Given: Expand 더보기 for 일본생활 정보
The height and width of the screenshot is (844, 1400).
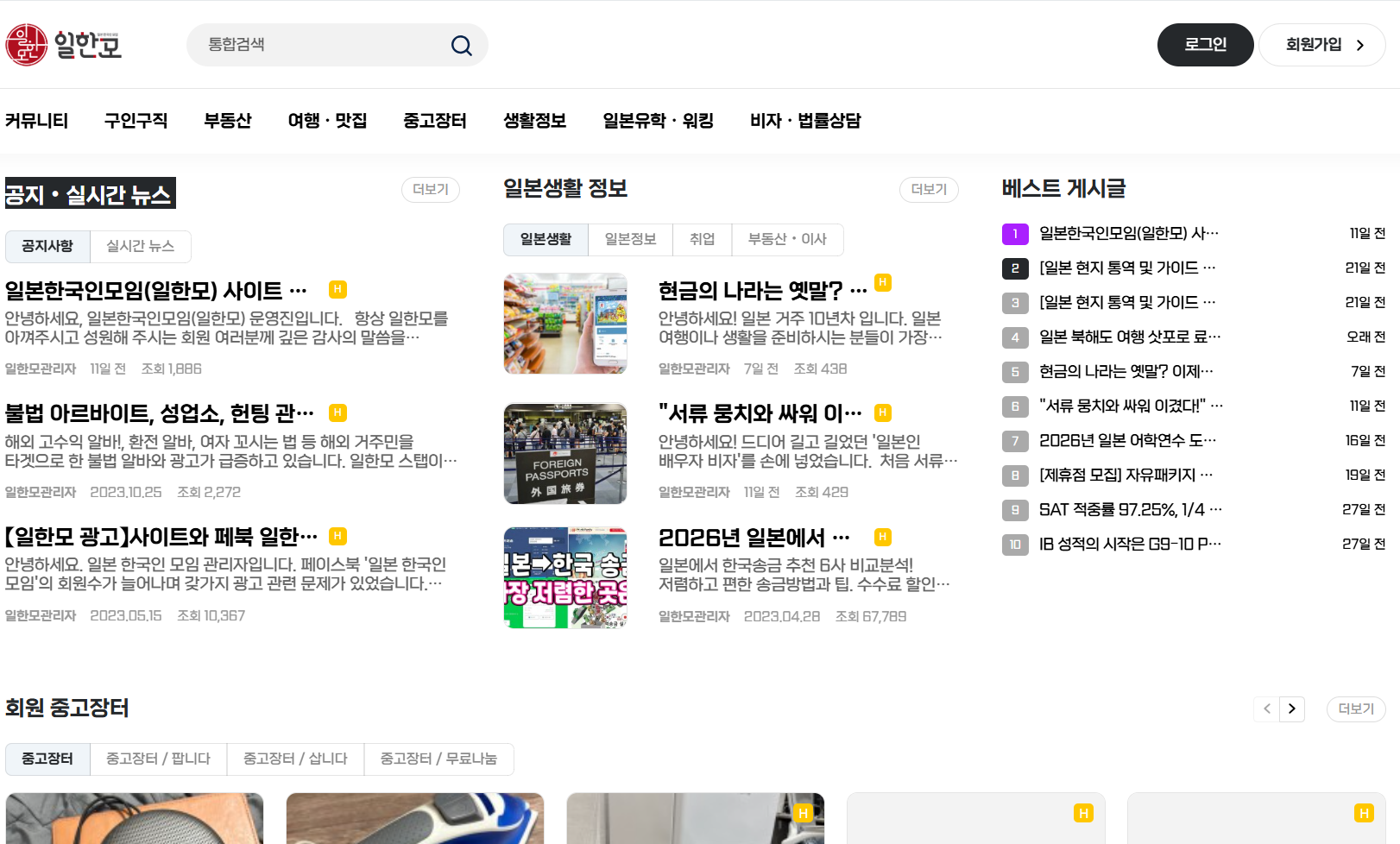Looking at the screenshot, I should coord(929,190).
